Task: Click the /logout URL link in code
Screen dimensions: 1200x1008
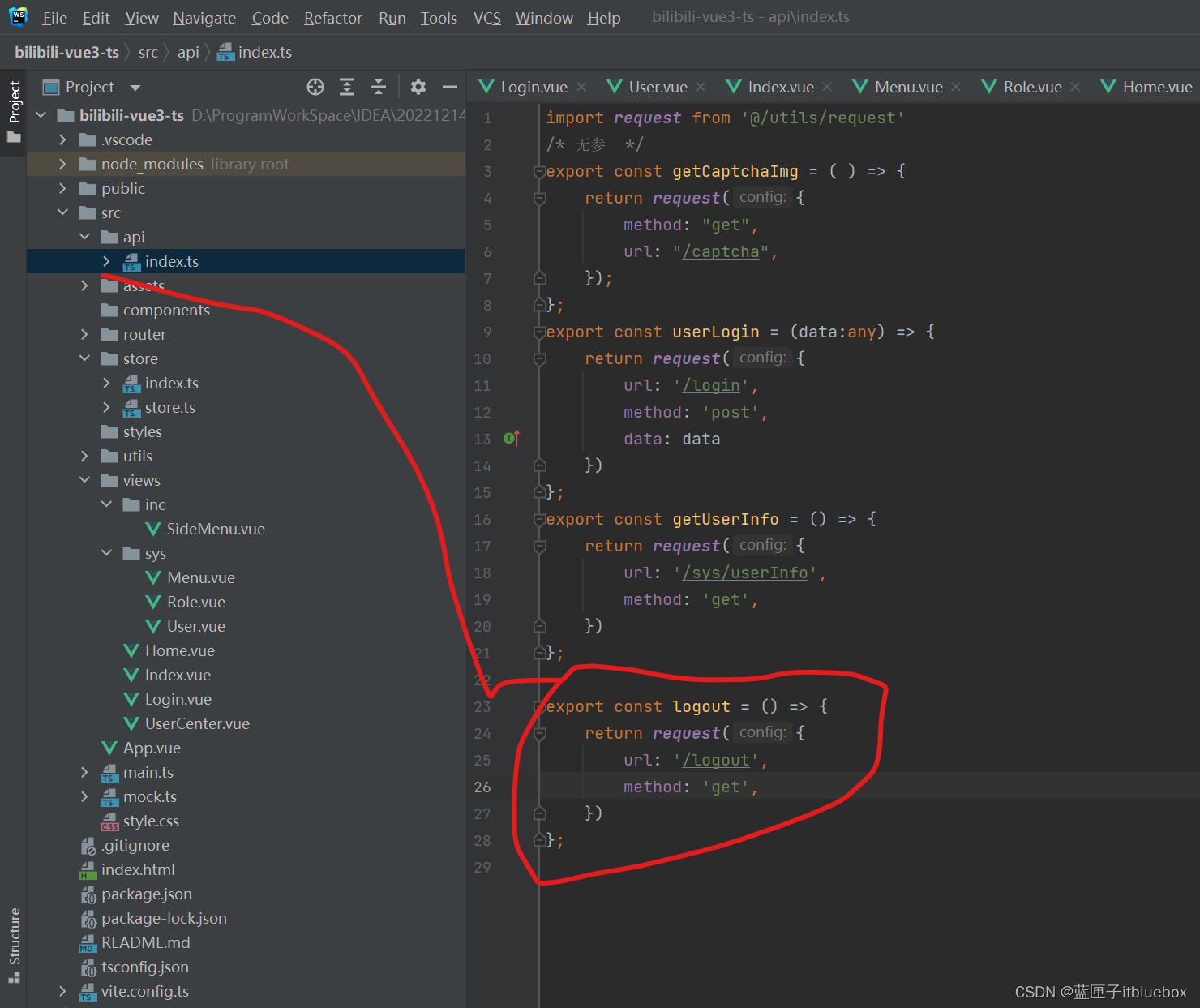Action: point(717,761)
